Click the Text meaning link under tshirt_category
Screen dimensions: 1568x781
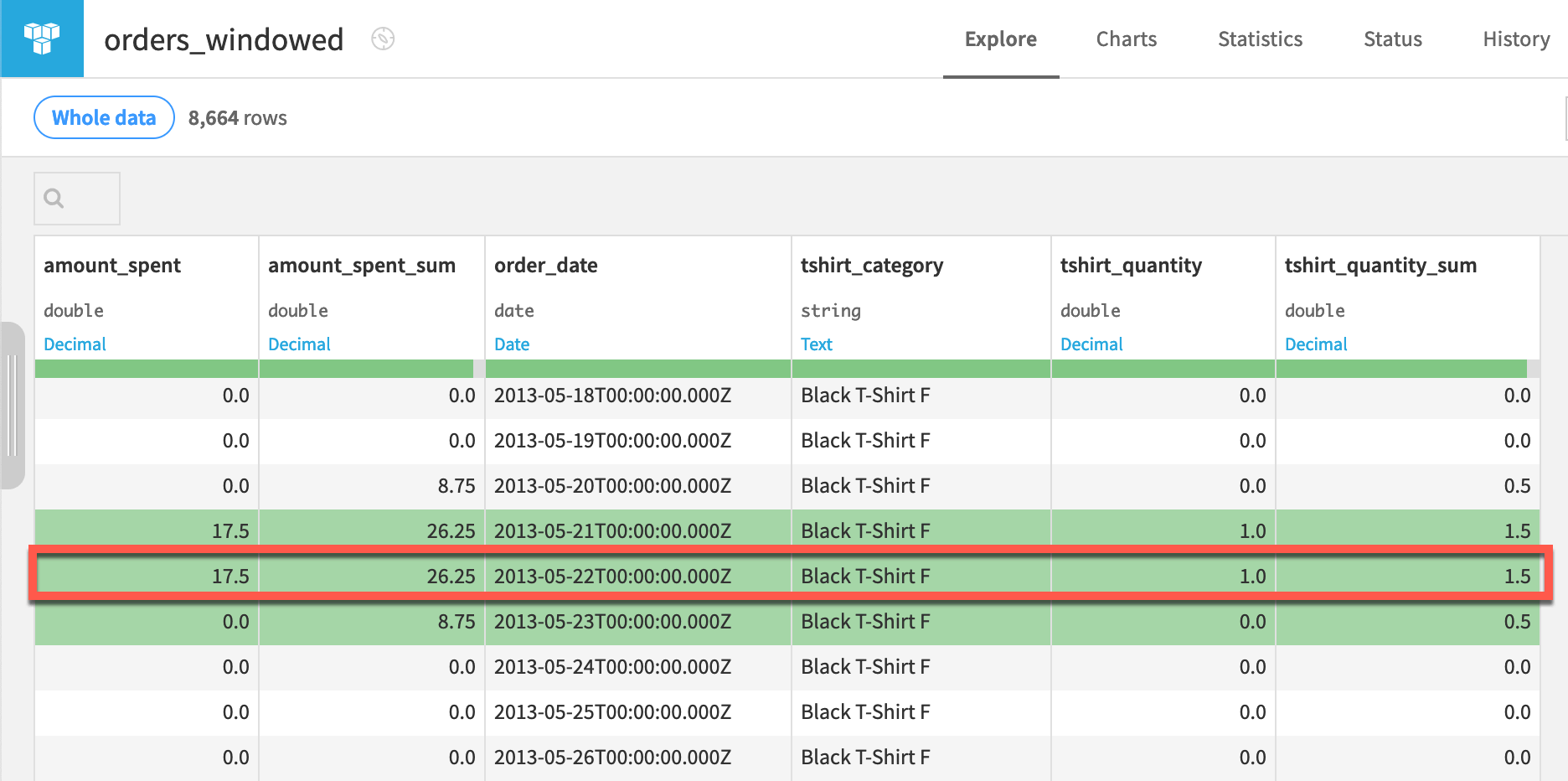point(816,344)
